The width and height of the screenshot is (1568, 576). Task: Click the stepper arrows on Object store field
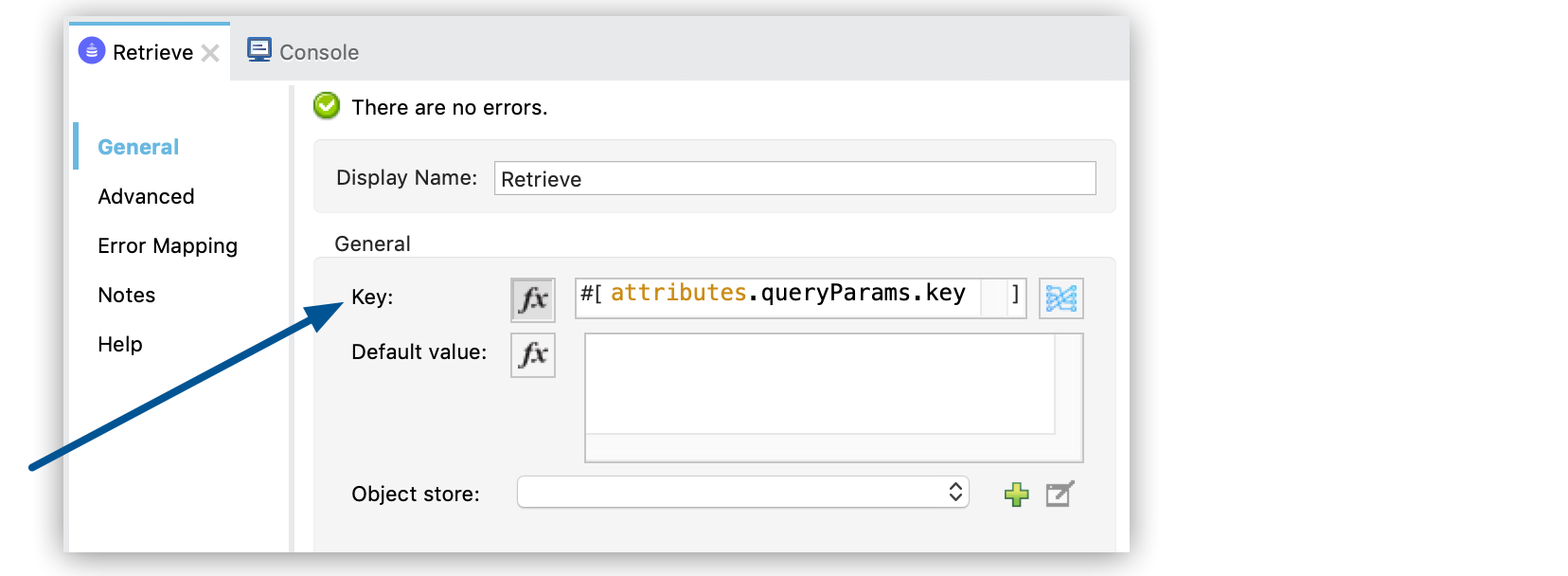click(x=955, y=492)
